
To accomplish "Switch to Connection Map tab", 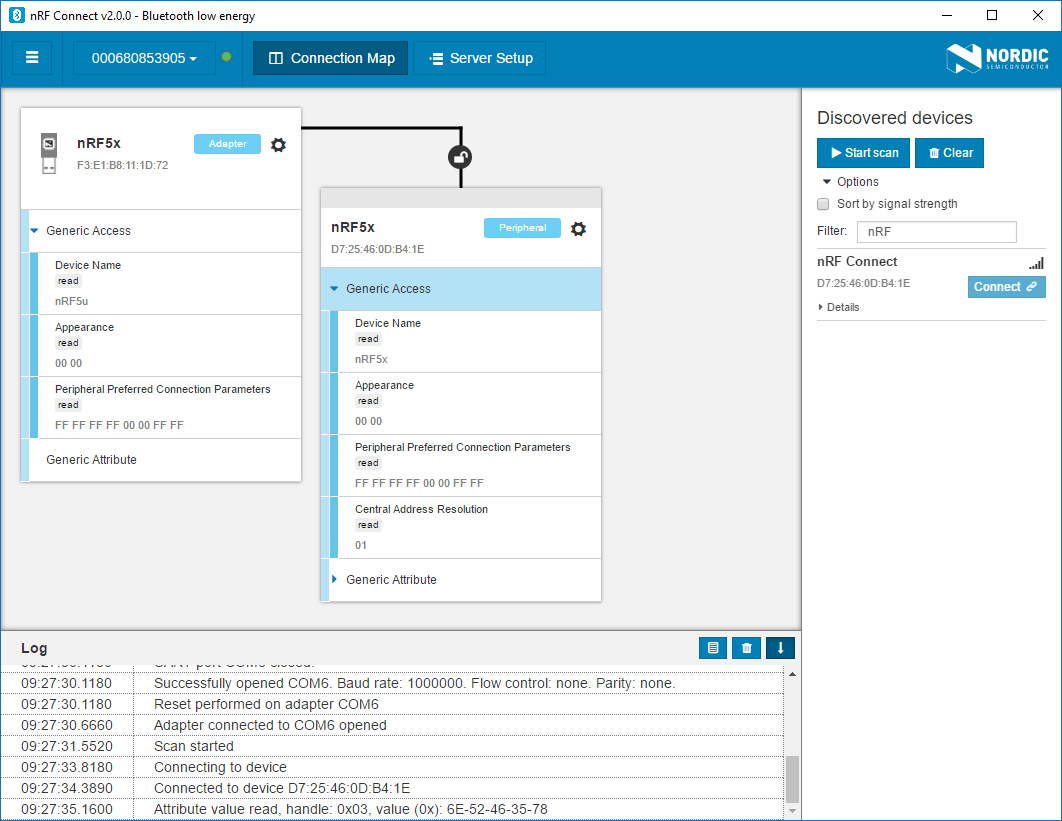I will click(x=331, y=58).
